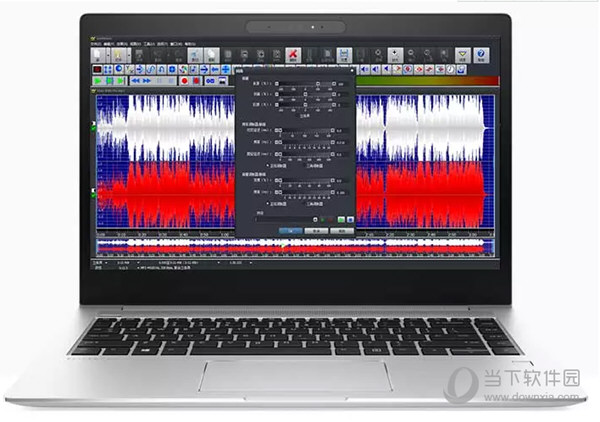
Task: Click the blue question mark Help icon
Action: pyautogui.click(x=481, y=55)
